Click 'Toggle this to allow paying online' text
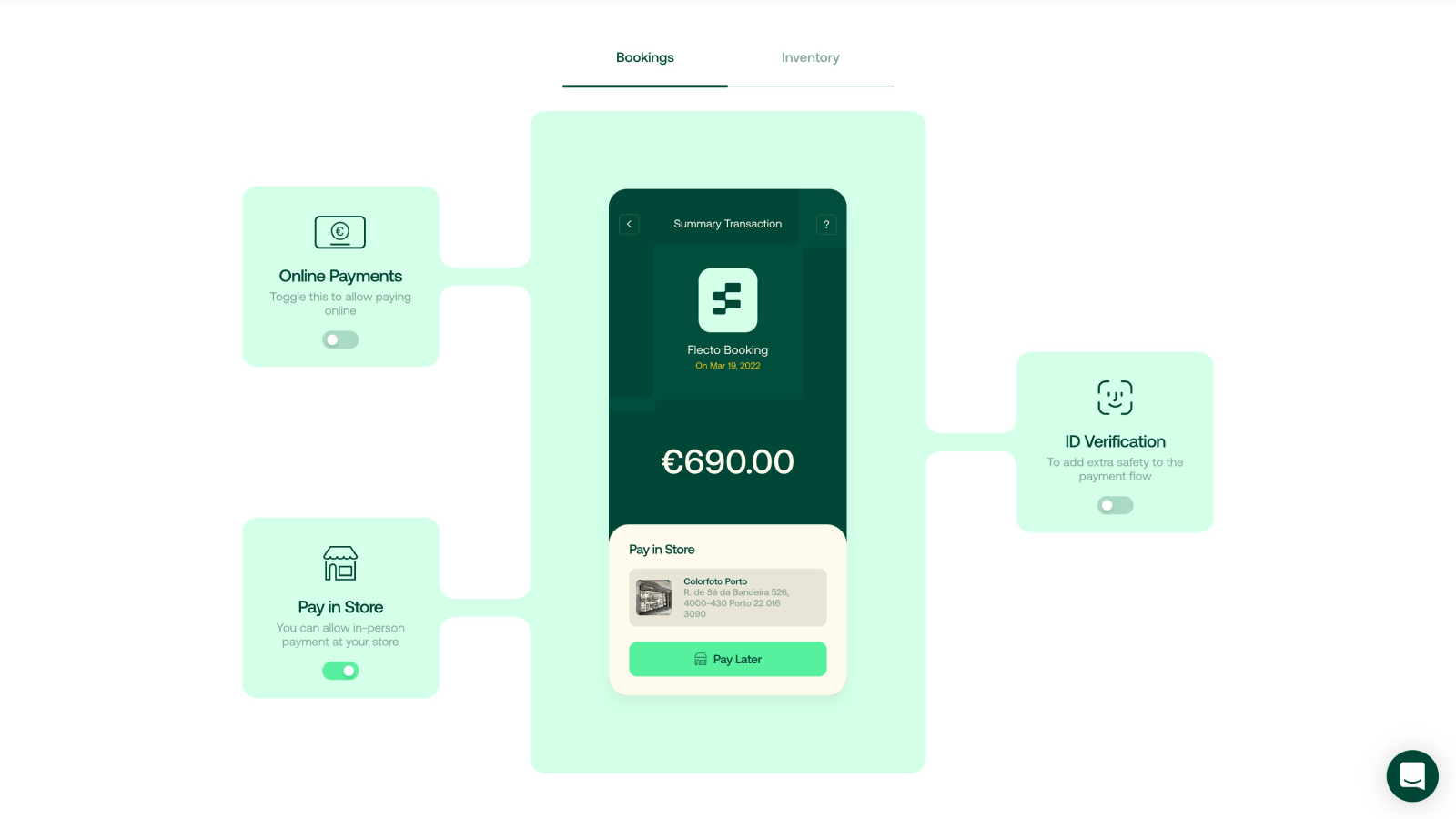Image resolution: width=1456 pixels, height=819 pixels. coord(340,304)
